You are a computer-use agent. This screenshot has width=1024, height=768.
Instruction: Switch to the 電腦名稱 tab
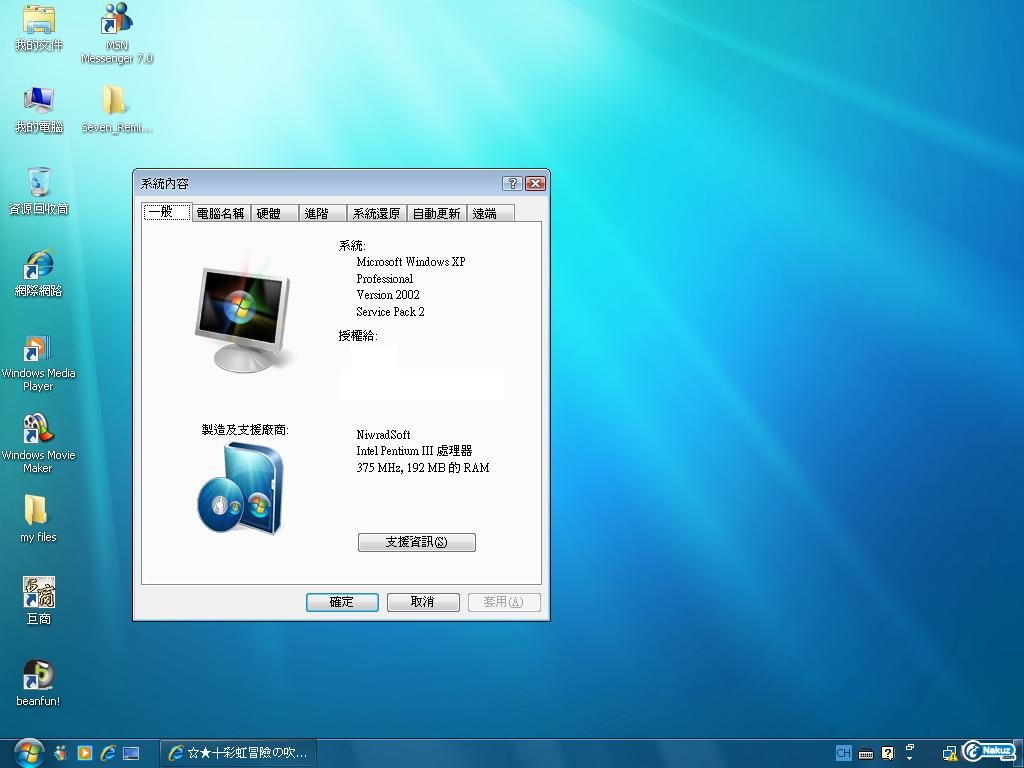click(221, 214)
